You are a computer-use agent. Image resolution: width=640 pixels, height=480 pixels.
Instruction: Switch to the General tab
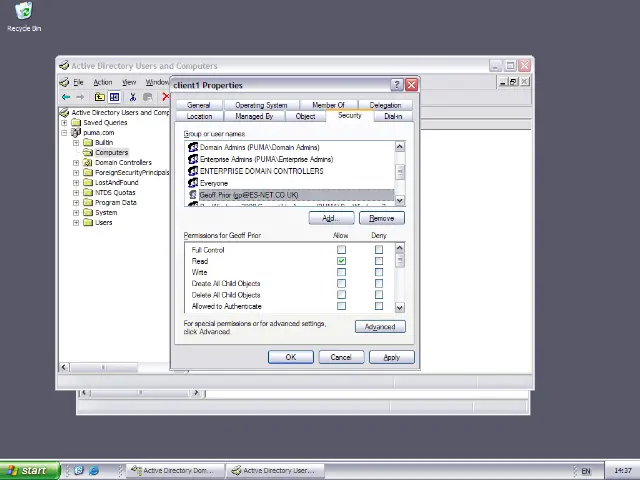click(199, 105)
